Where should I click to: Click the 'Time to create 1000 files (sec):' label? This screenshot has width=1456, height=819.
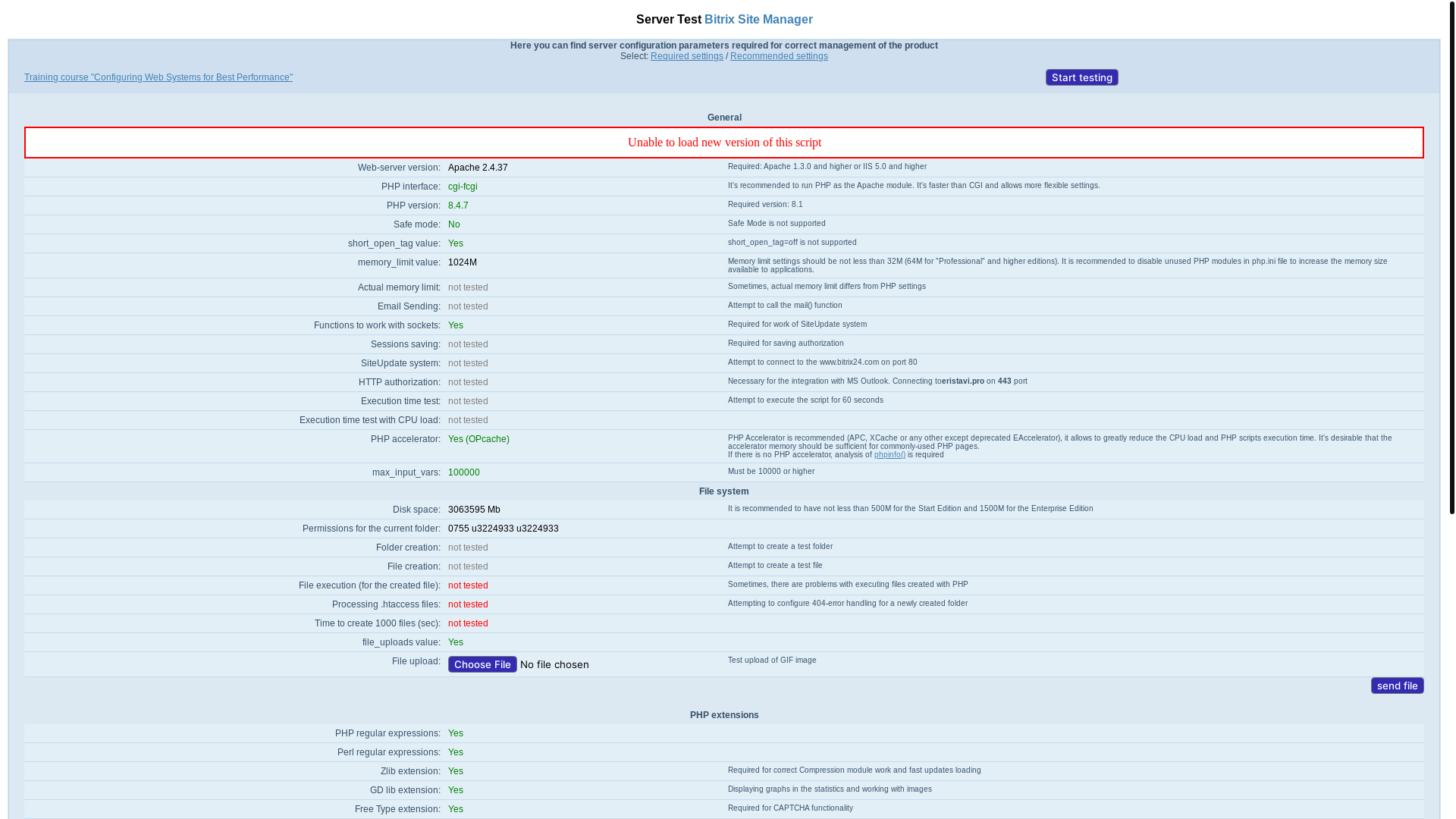[x=378, y=623]
